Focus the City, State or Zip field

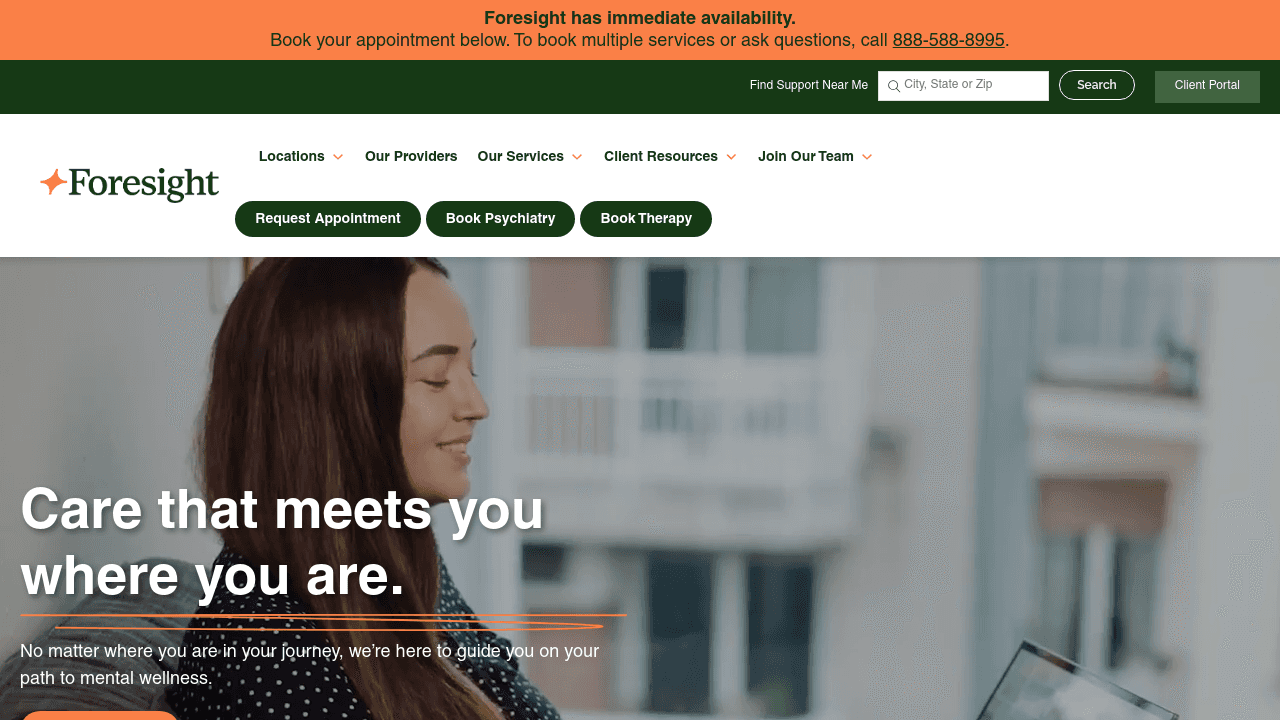pyautogui.click(x=963, y=86)
